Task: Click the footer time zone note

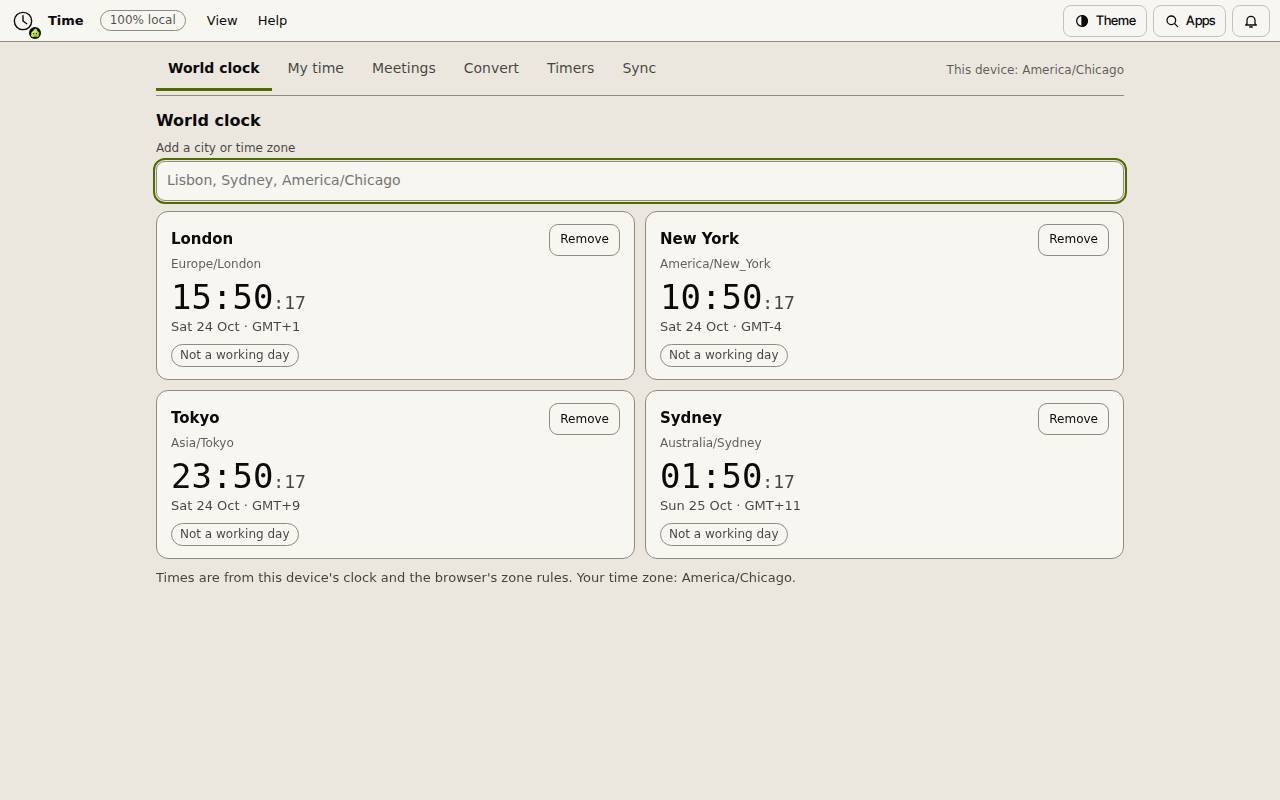Action: (x=476, y=577)
